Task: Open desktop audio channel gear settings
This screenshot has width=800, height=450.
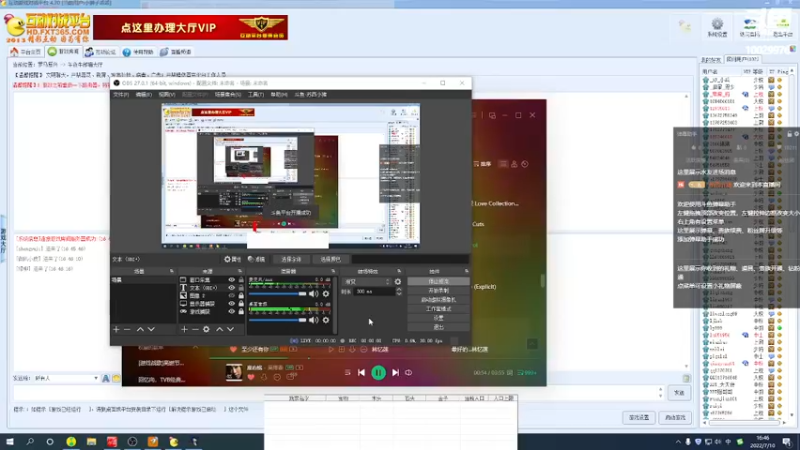Action: 326,320
